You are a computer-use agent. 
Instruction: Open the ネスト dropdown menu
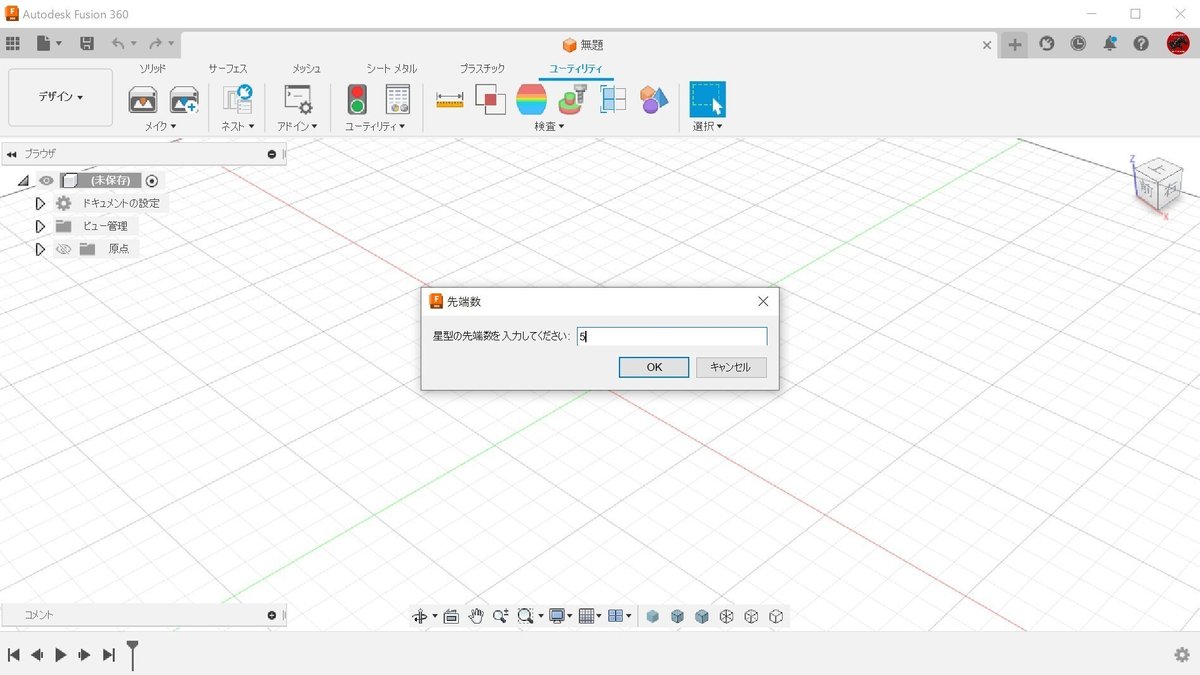coord(238,127)
